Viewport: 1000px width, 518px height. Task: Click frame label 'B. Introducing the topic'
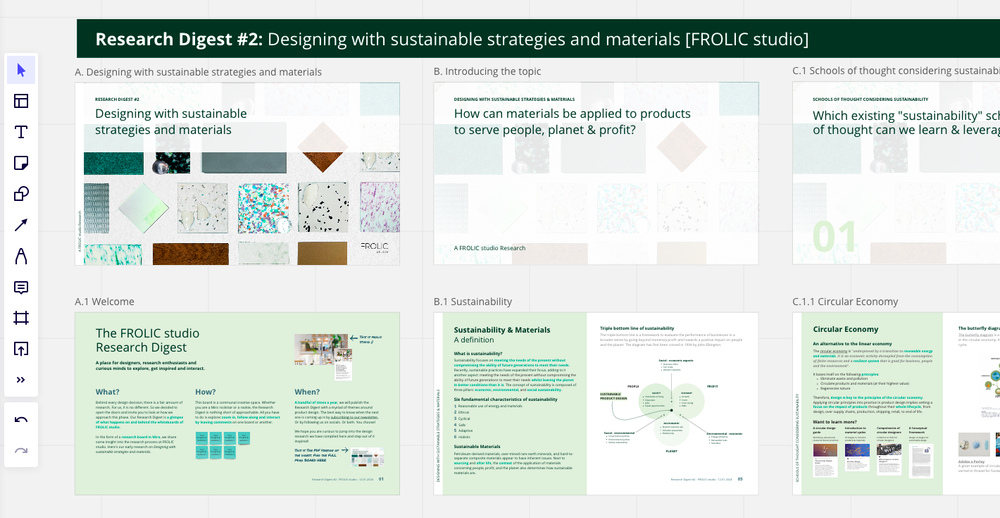pos(487,72)
